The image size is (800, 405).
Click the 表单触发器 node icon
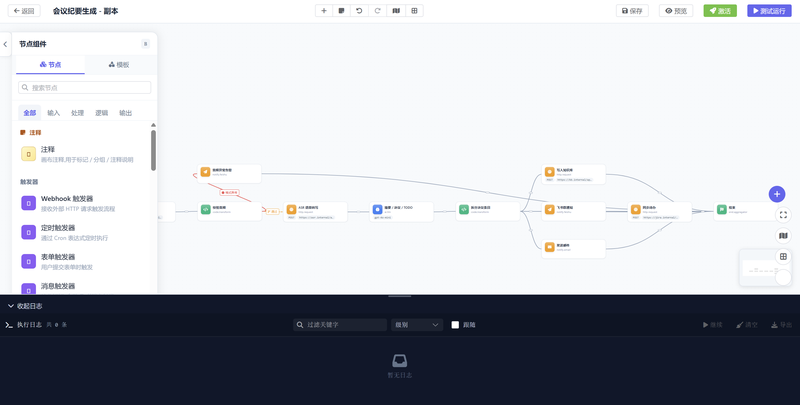point(29,261)
